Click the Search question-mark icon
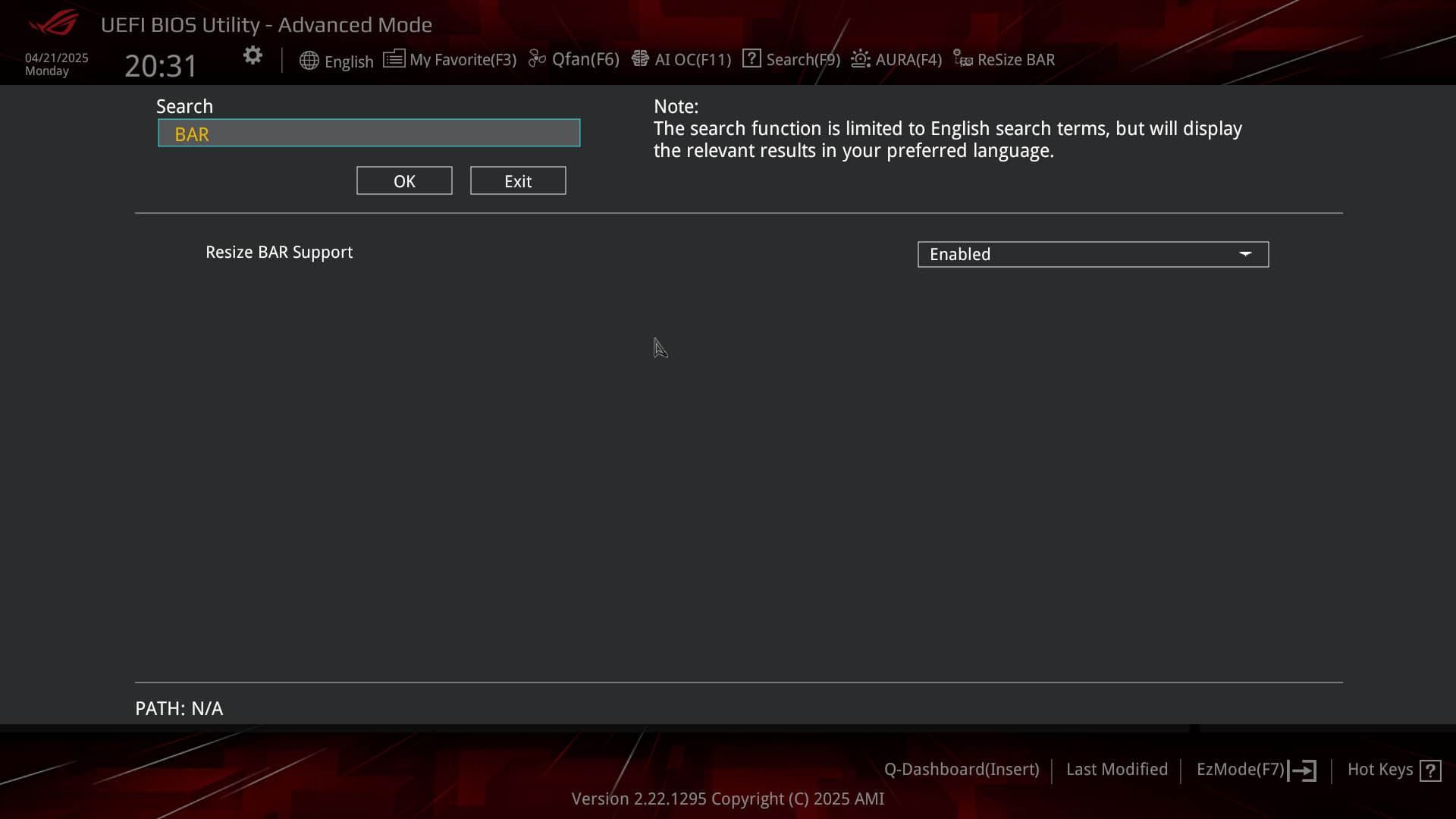The width and height of the screenshot is (1456, 819). pyautogui.click(x=752, y=58)
